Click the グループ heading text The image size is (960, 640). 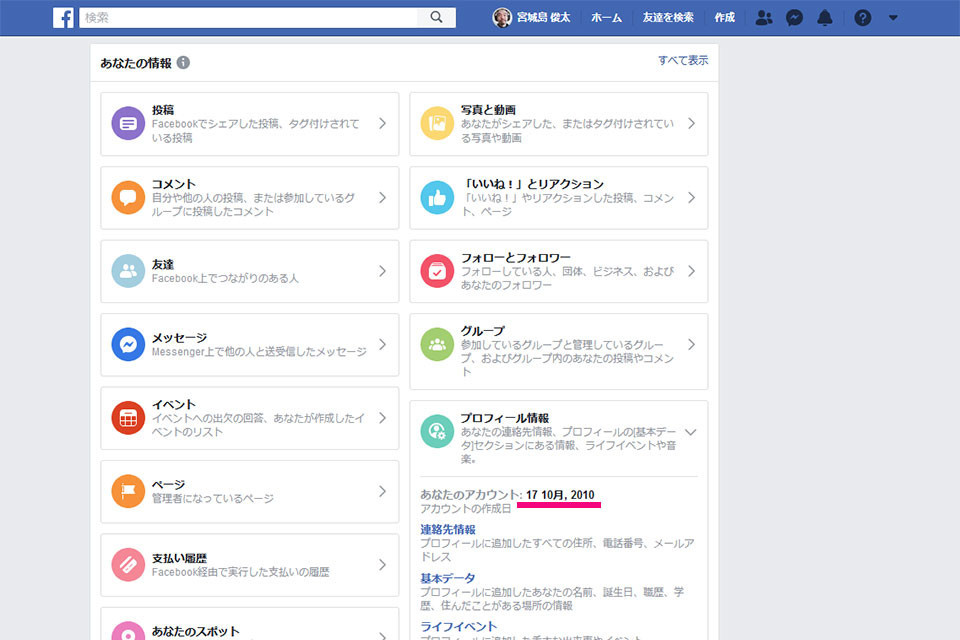pos(482,331)
